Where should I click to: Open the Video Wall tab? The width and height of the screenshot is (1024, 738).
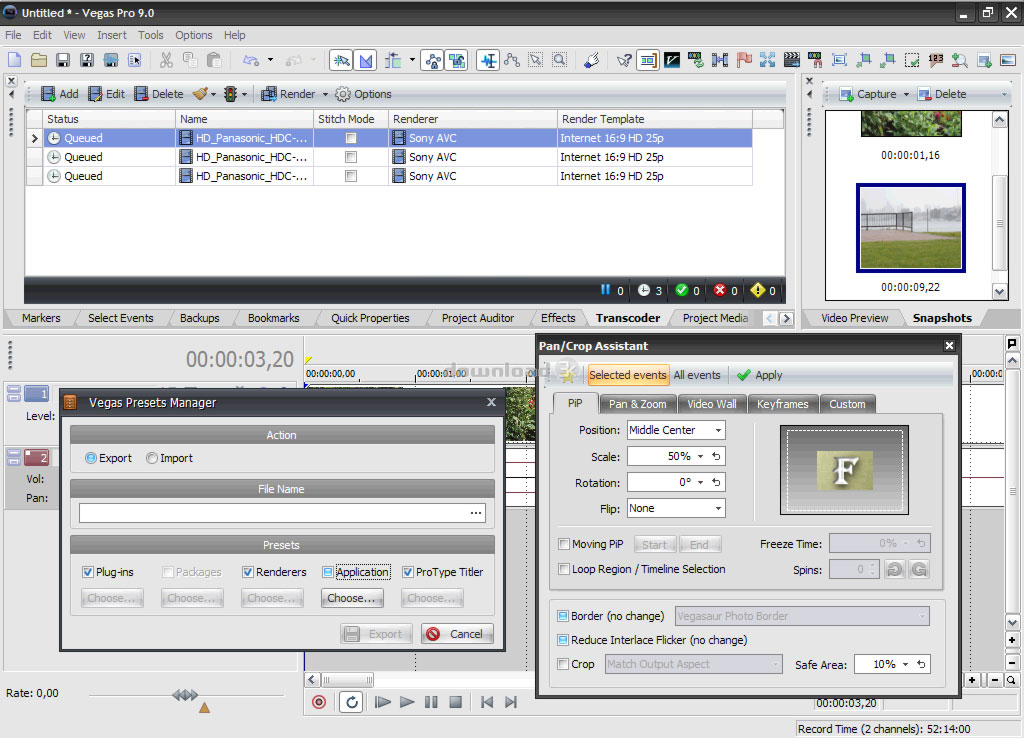(x=711, y=404)
